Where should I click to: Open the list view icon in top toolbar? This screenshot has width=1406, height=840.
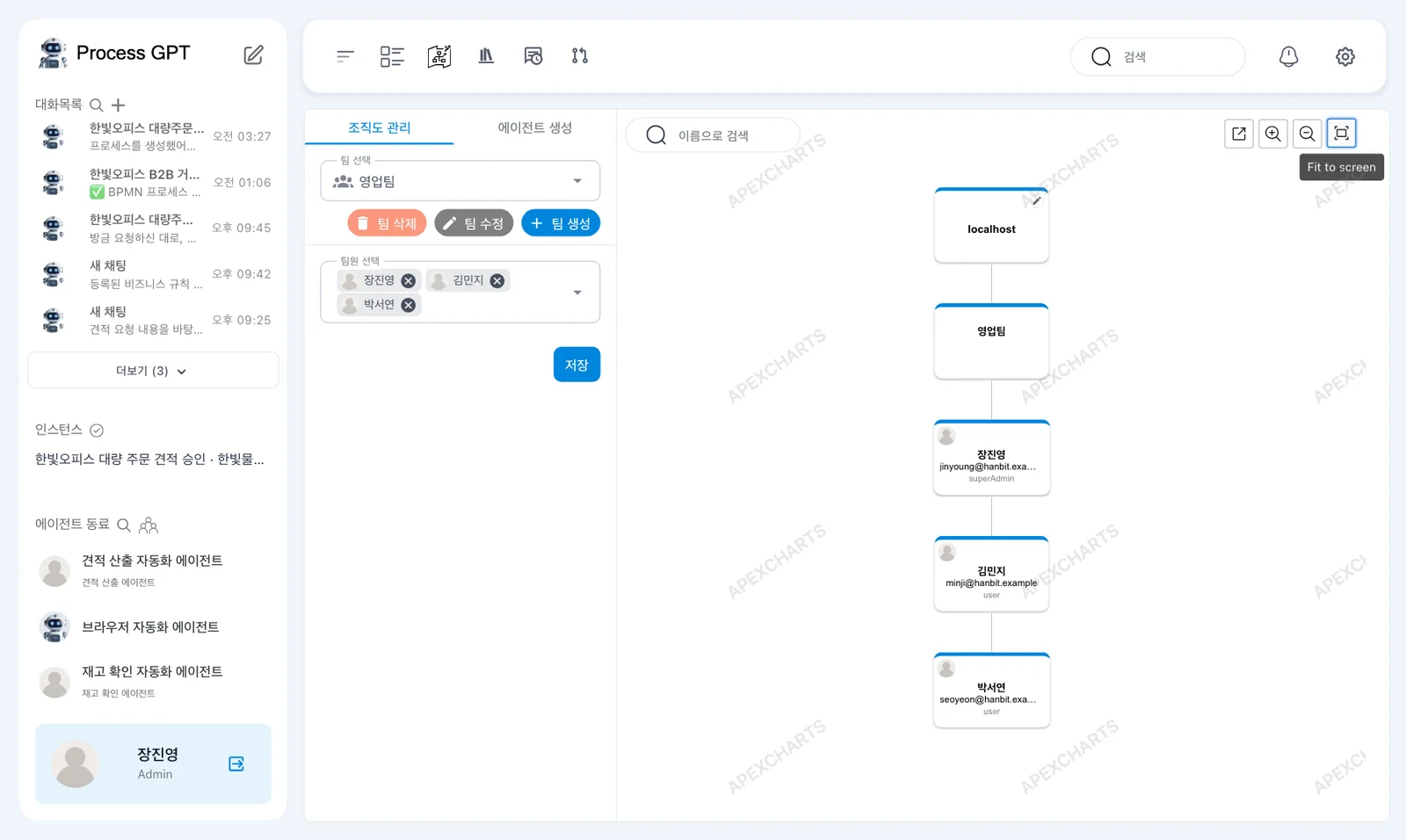pyautogui.click(x=392, y=56)
